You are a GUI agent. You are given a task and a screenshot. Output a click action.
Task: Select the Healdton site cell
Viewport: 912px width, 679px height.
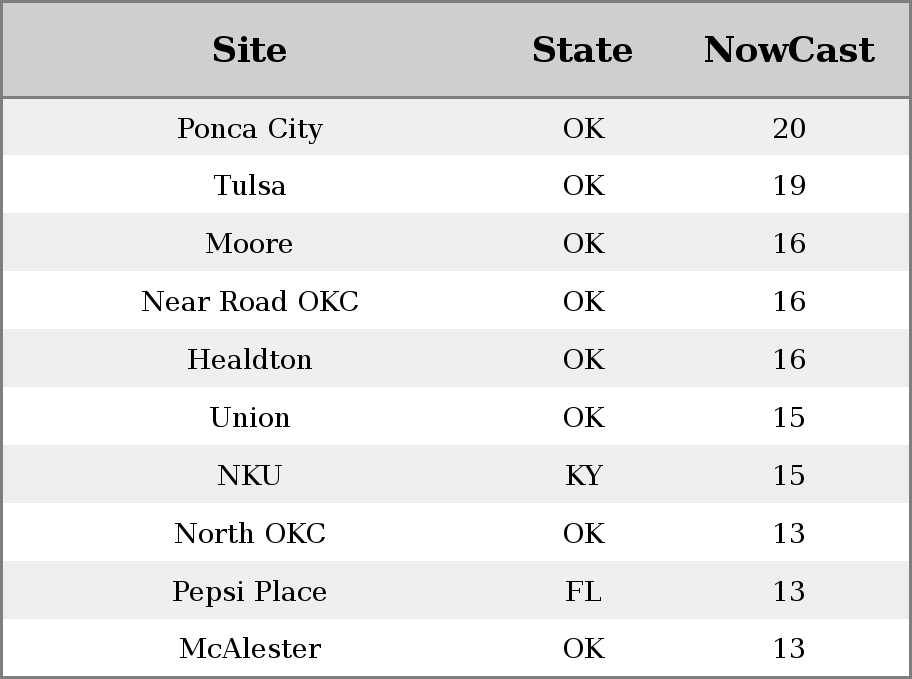(250, 359)
